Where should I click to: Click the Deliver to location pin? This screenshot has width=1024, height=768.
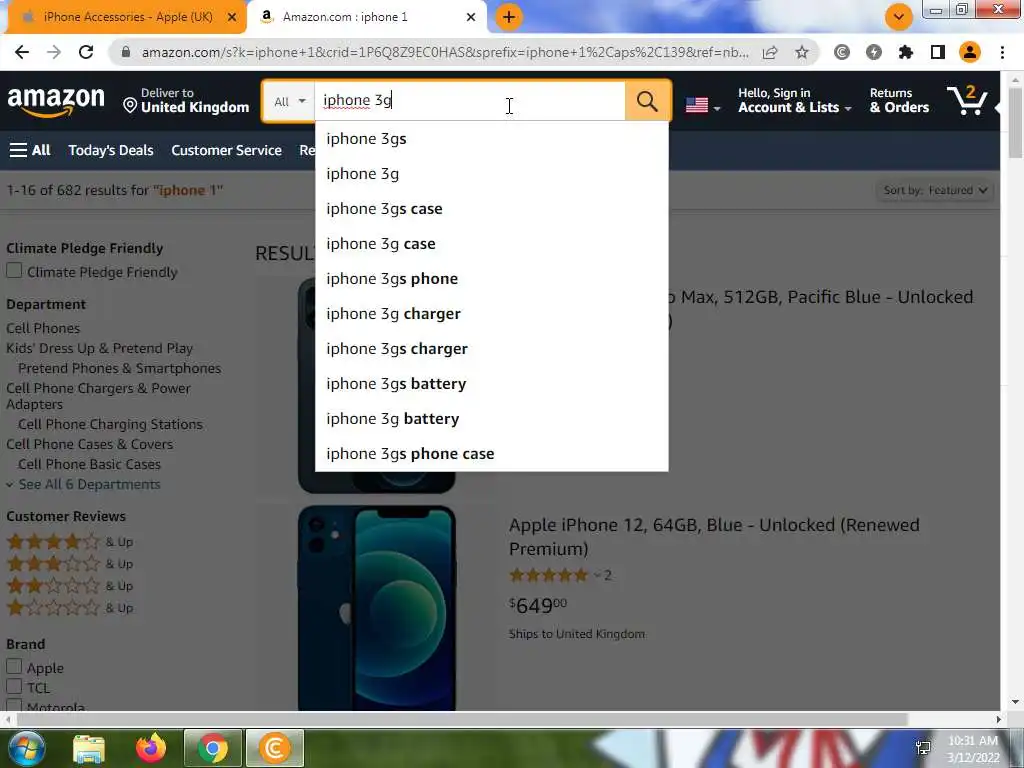(x=130, y=105)
